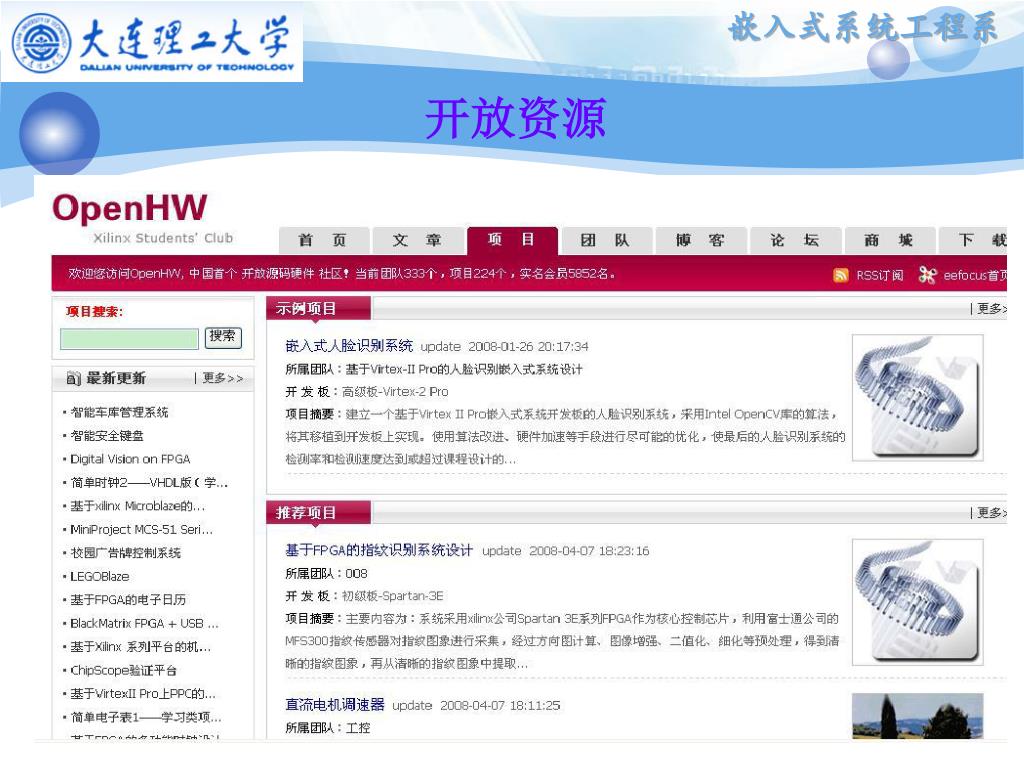Click the RSS订阅 link
The image size is (1024, 768).
880,276
